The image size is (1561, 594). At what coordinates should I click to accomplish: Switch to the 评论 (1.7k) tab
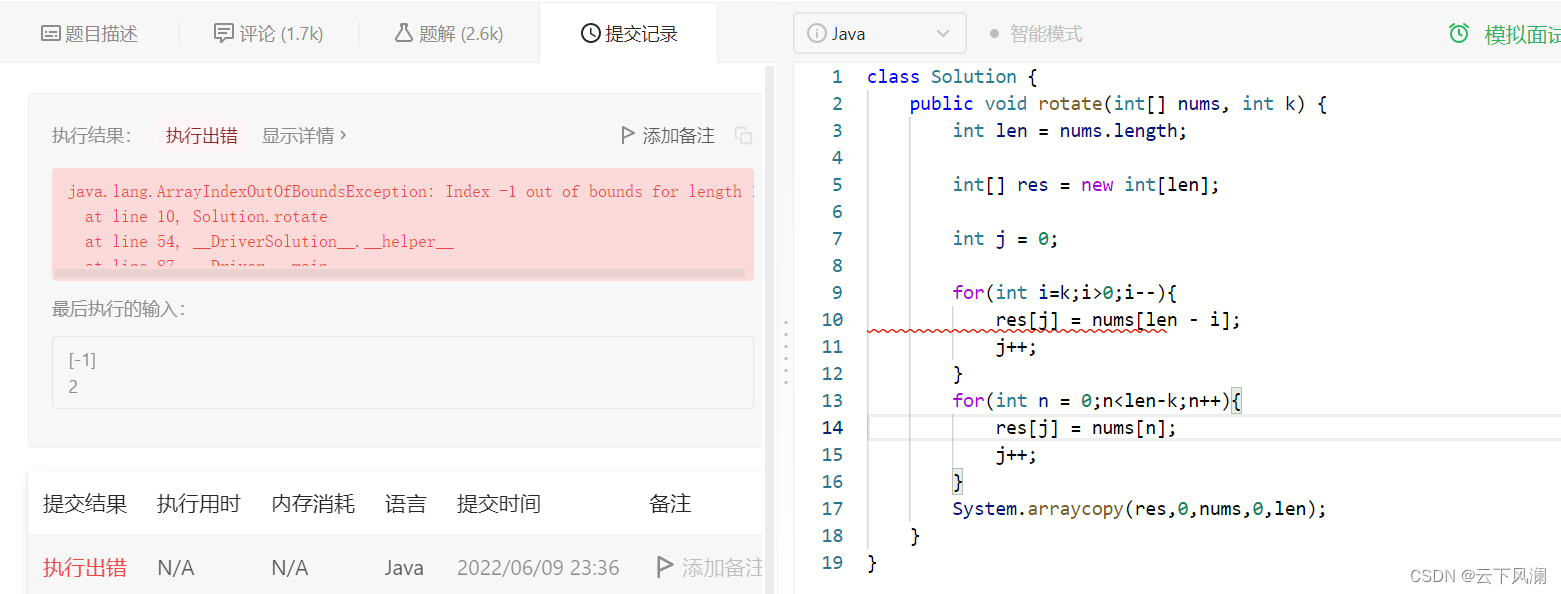tap(268, 33)
